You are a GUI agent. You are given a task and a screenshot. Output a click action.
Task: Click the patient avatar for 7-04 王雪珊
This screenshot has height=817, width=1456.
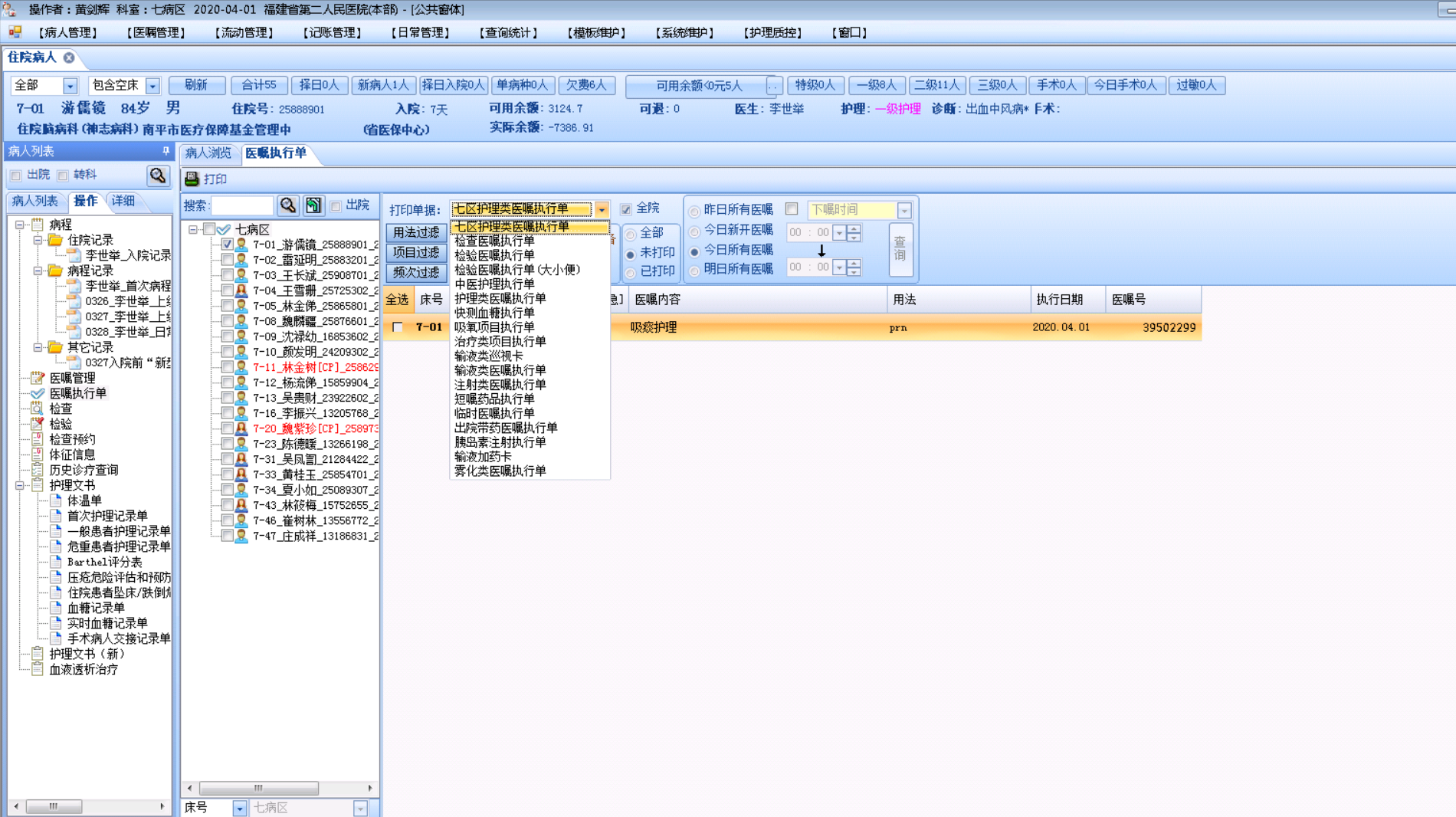[241, 290]
